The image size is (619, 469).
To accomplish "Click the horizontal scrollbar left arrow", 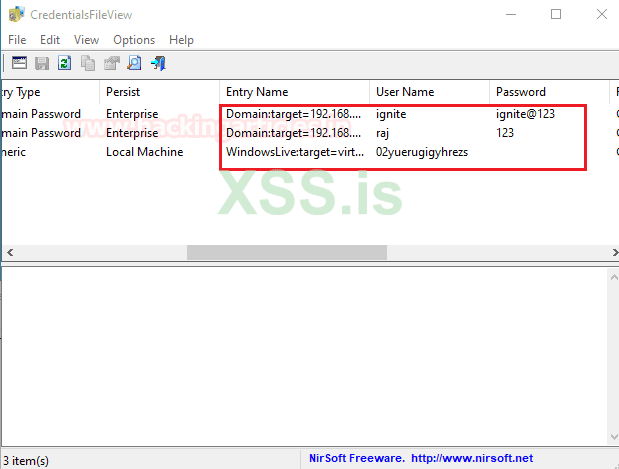I will point(10,252).
